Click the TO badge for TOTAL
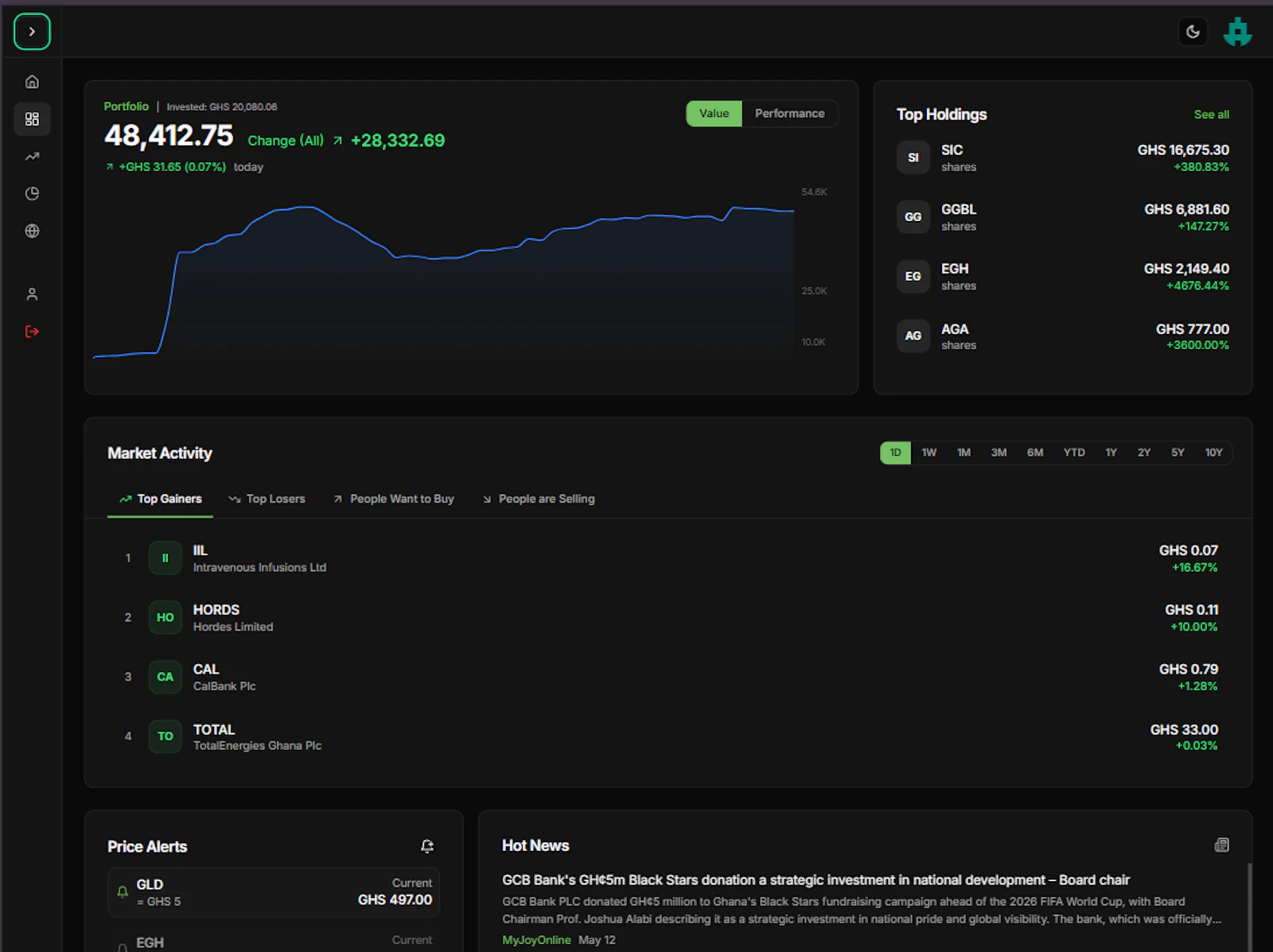This screenshot has width=1273, height=952. 165,736
